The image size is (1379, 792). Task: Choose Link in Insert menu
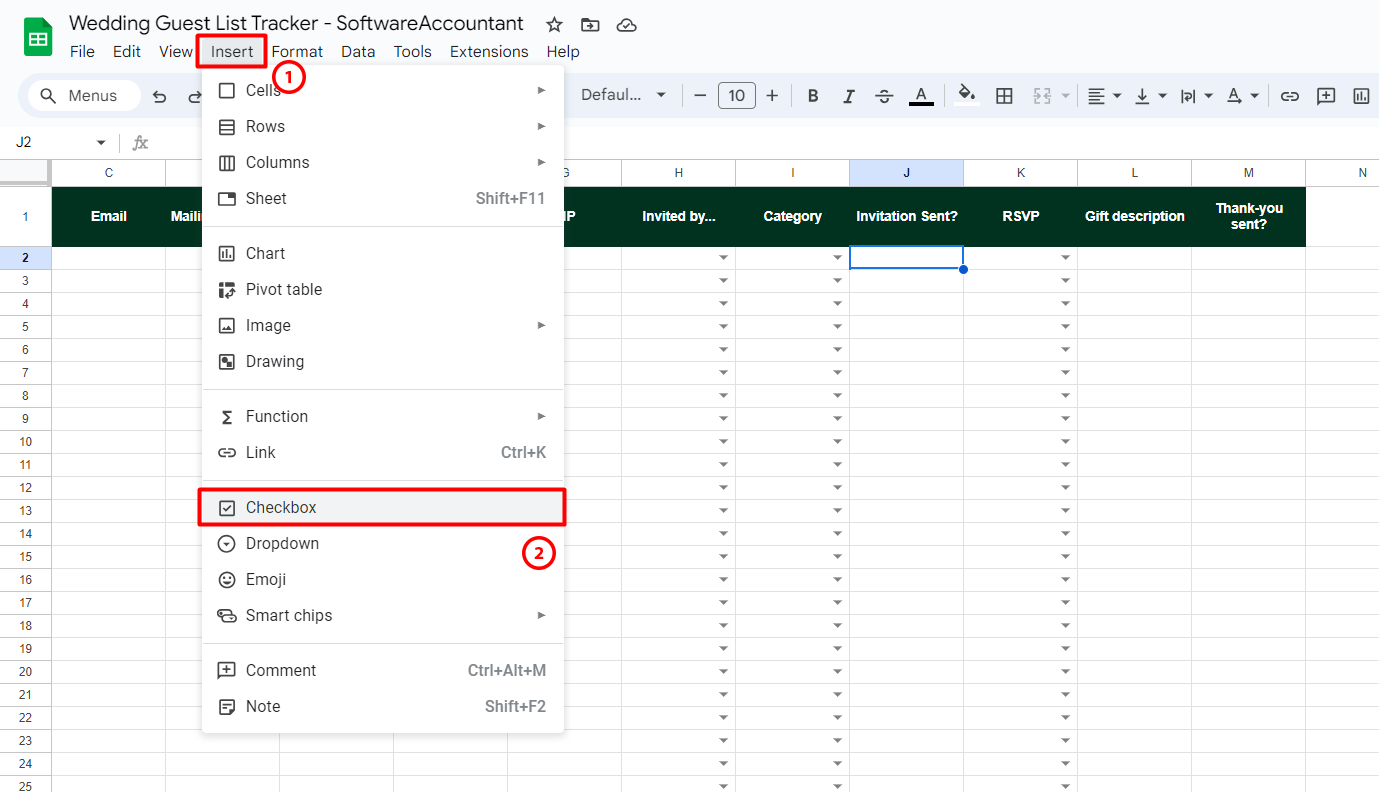pos(383,452)
